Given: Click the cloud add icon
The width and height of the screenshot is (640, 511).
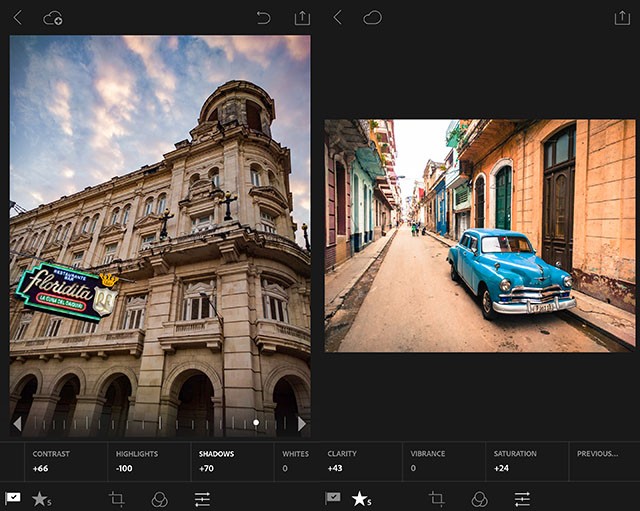Looking at the screenshot, I should pyautogui.click(x=53, y=17).
